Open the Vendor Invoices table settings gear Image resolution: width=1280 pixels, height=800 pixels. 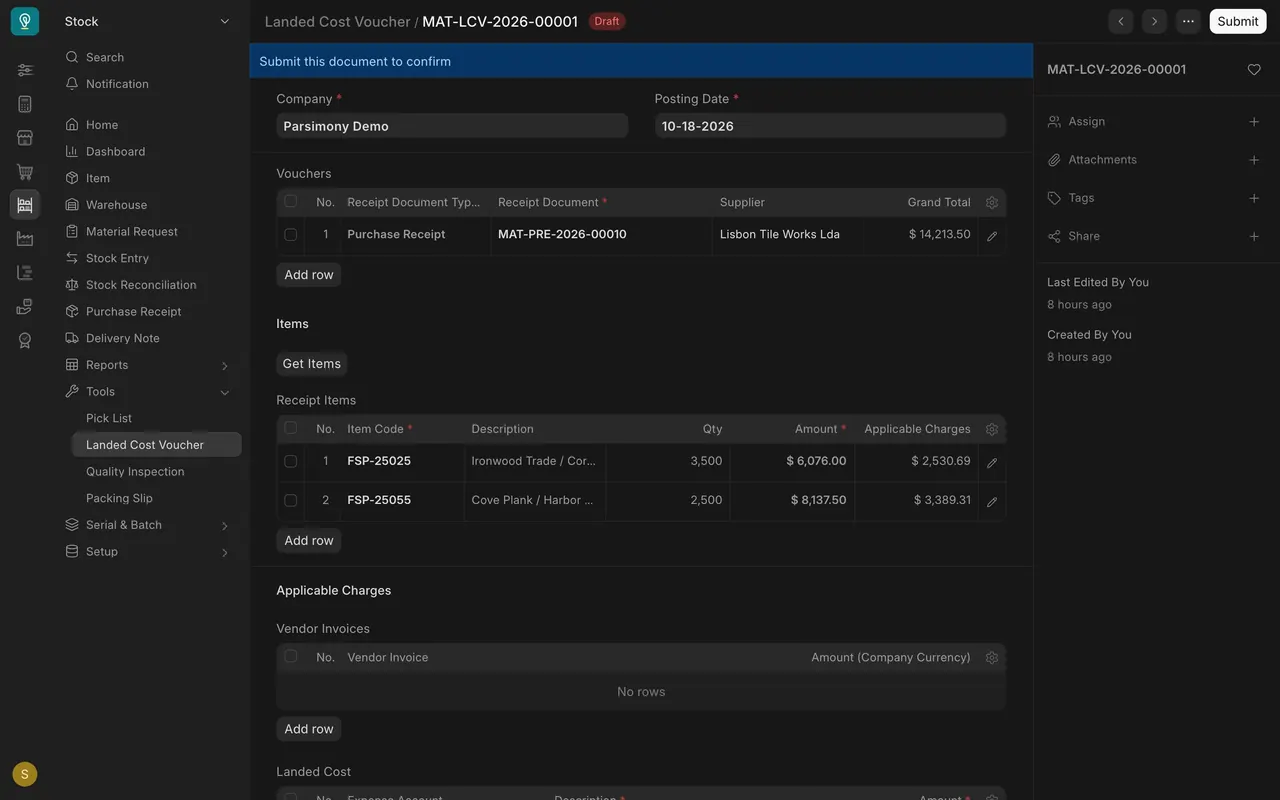point(992,658)
